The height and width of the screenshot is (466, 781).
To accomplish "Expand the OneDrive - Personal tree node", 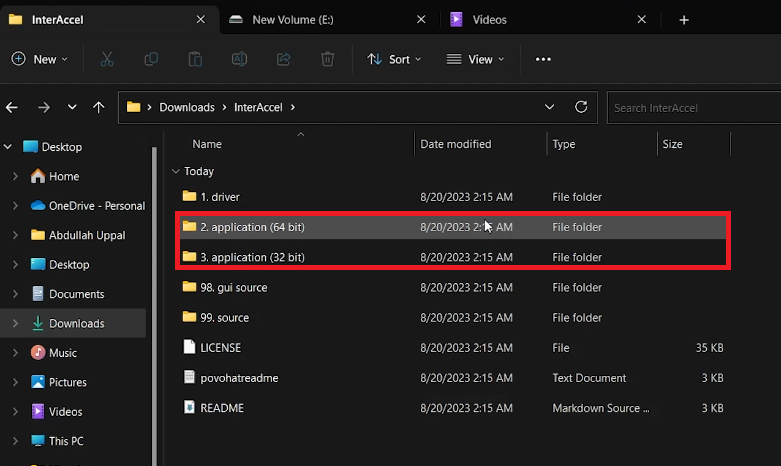I will (14, 206).
